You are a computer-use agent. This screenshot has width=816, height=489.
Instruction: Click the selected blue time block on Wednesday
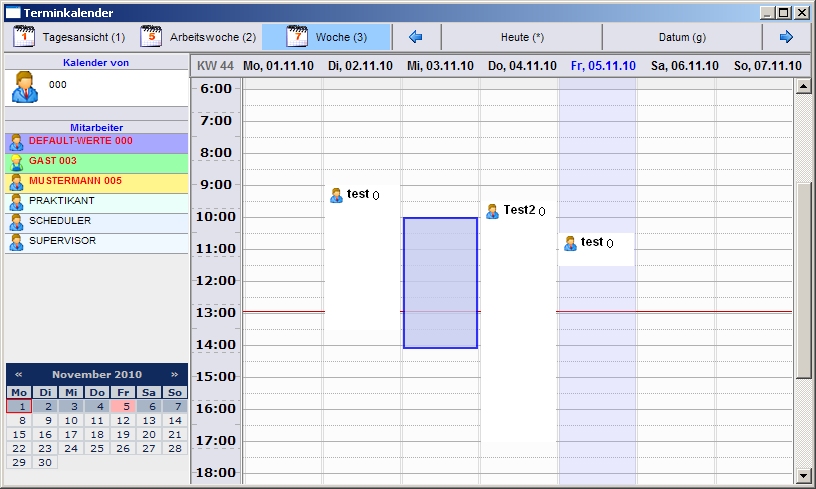440,282
